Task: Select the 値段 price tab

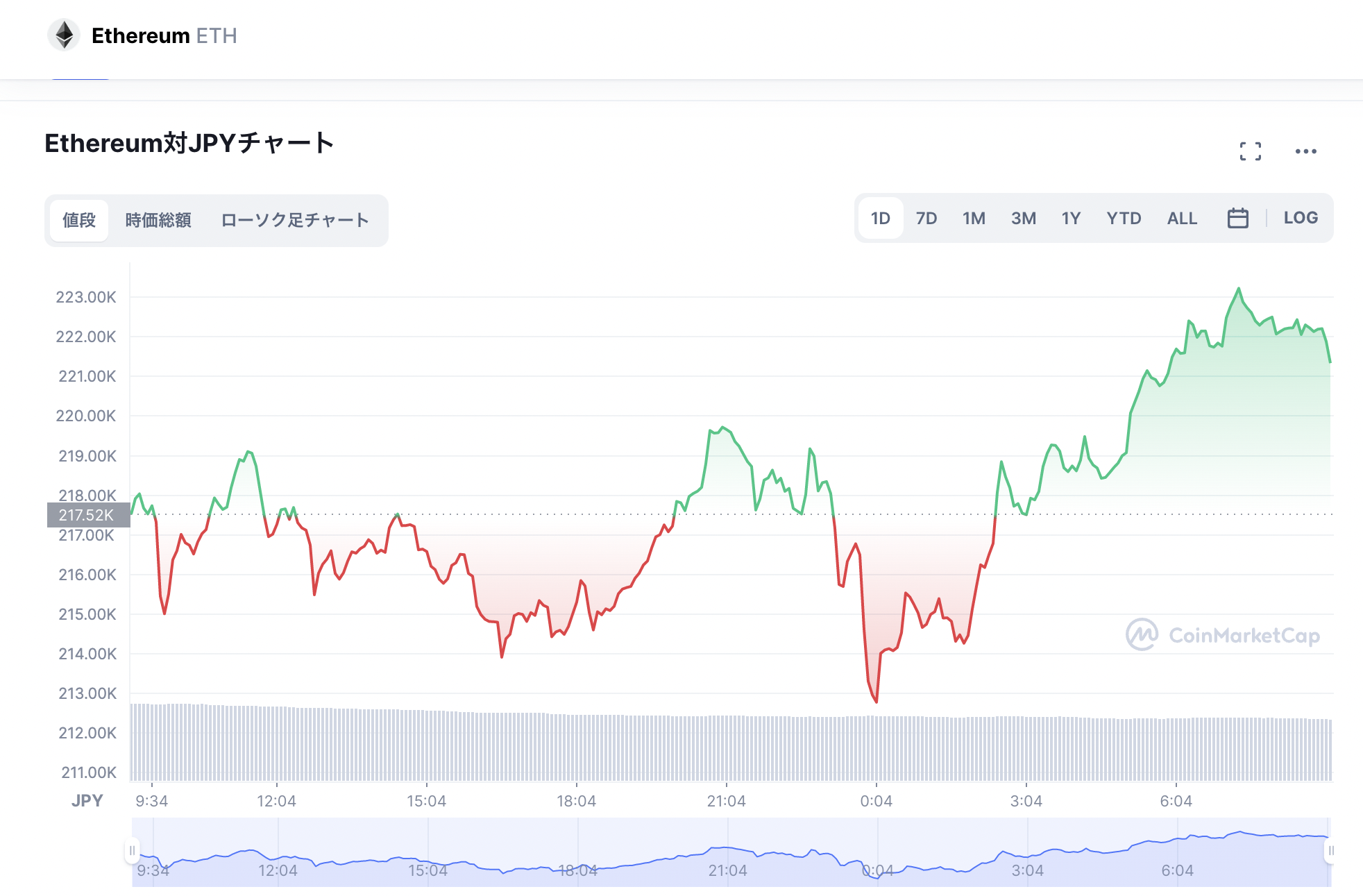Action: click(79, 221)
